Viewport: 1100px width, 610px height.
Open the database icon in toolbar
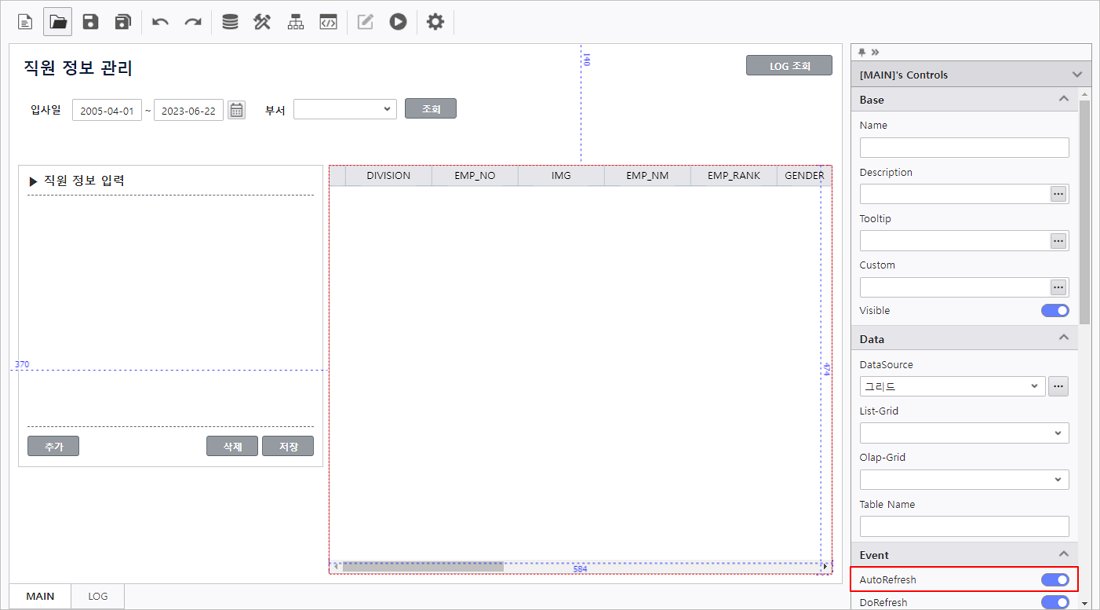tap(230, 22)
